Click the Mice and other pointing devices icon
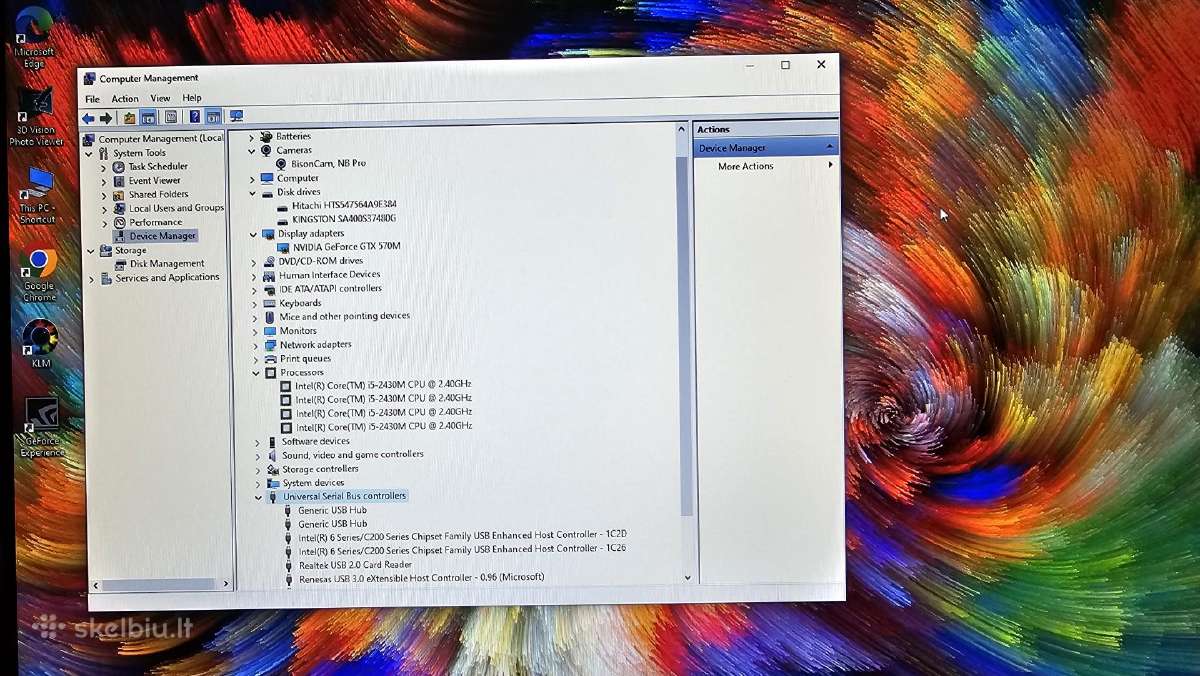The image size is (1200, 676). point(269,317)
